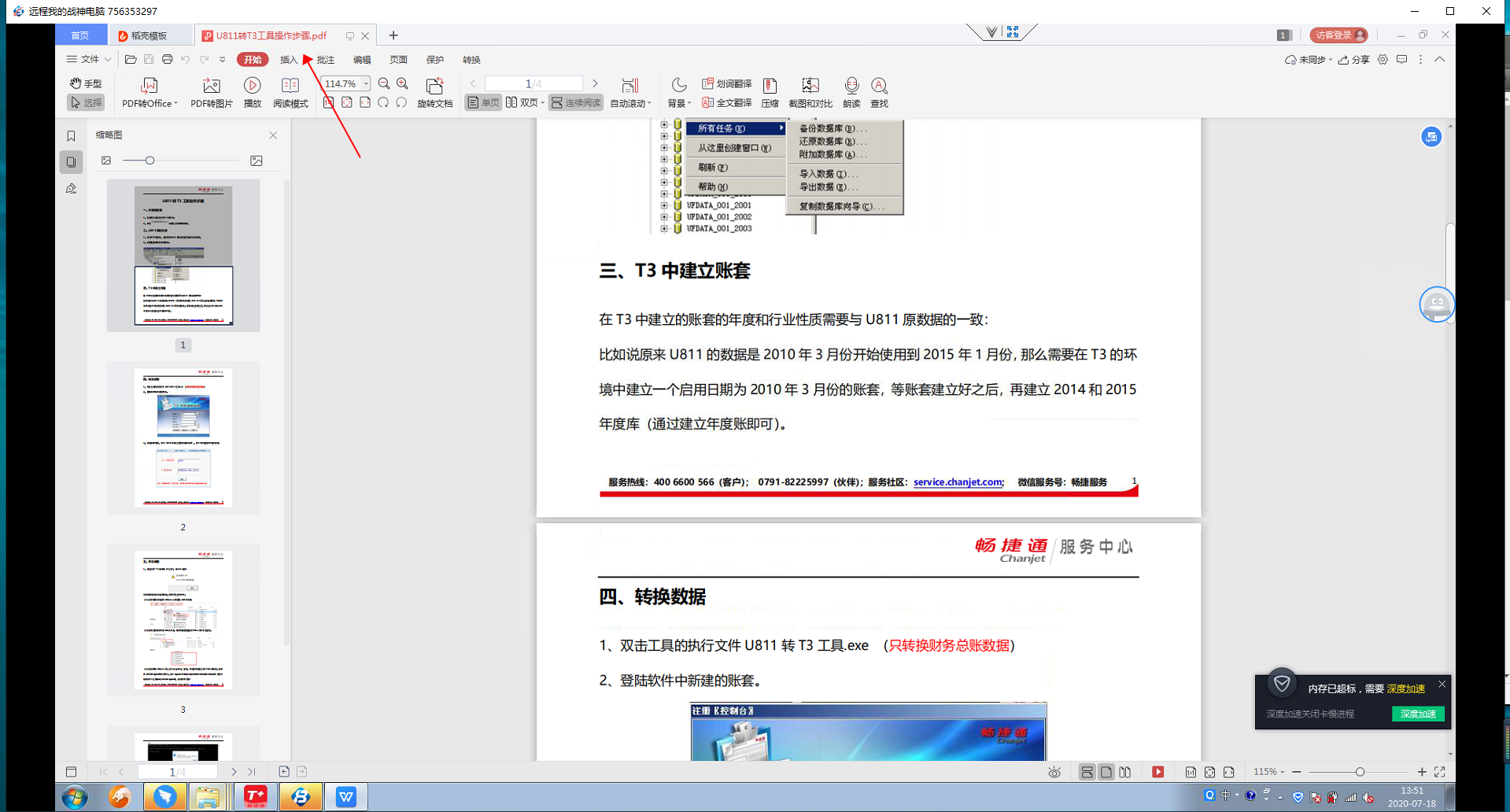Switch to 转换 ribbon tab
This screenshot has width=1510, height=812.
click(x=471, y=60)
